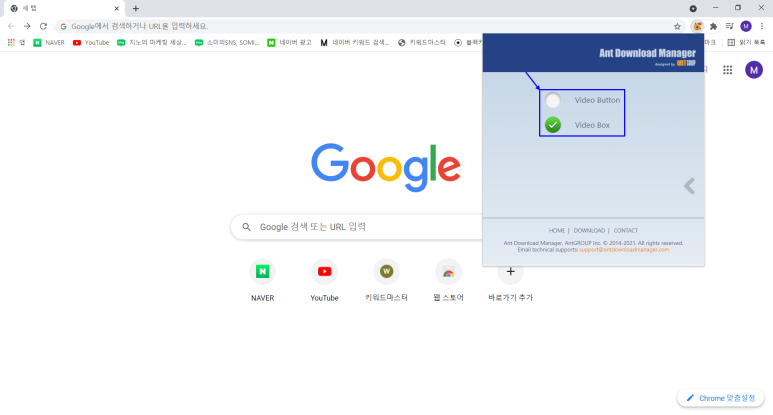Open the 웹 스토어 shortcut tile
The height and width of the screenshot is (415, 773).
coord(449,280)
